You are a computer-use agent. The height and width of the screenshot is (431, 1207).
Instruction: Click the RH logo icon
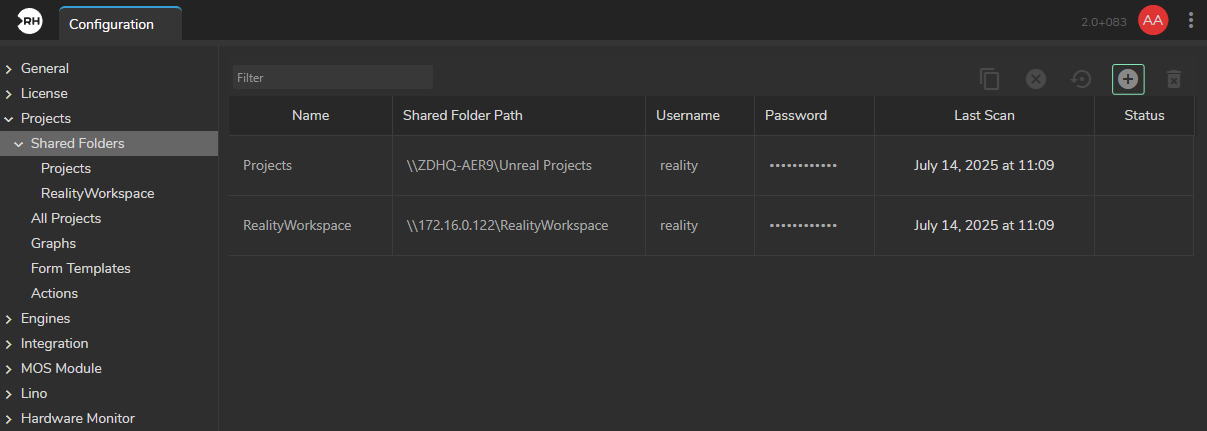[x=30, y=21]
